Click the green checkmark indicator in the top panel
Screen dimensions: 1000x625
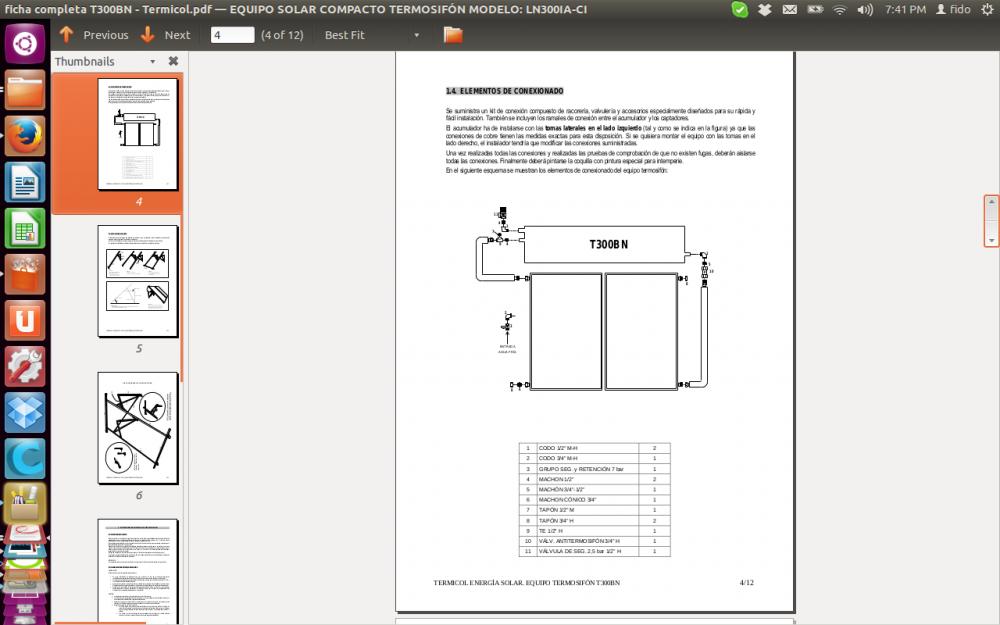(x=740, y=10)
